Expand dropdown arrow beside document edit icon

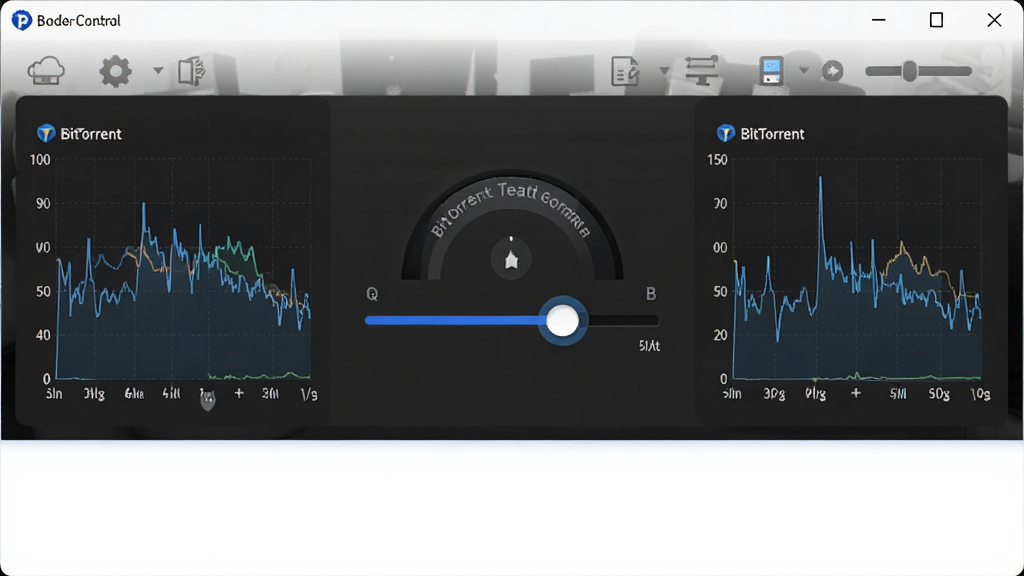point(664,71)
